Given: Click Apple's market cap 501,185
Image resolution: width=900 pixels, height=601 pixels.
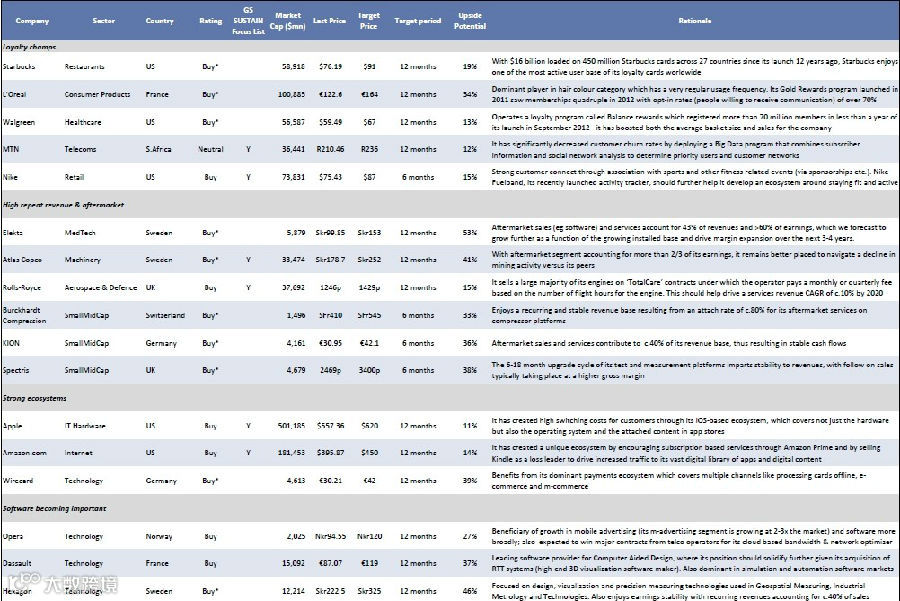Looking at the screenshot, I should [x=291, y=426].
